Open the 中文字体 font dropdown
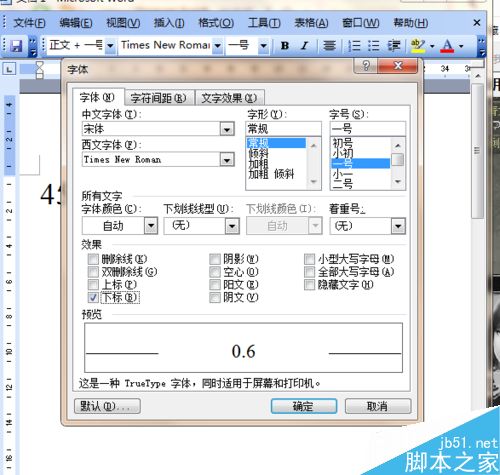This screenshot has height=475, width=500. 227,129
